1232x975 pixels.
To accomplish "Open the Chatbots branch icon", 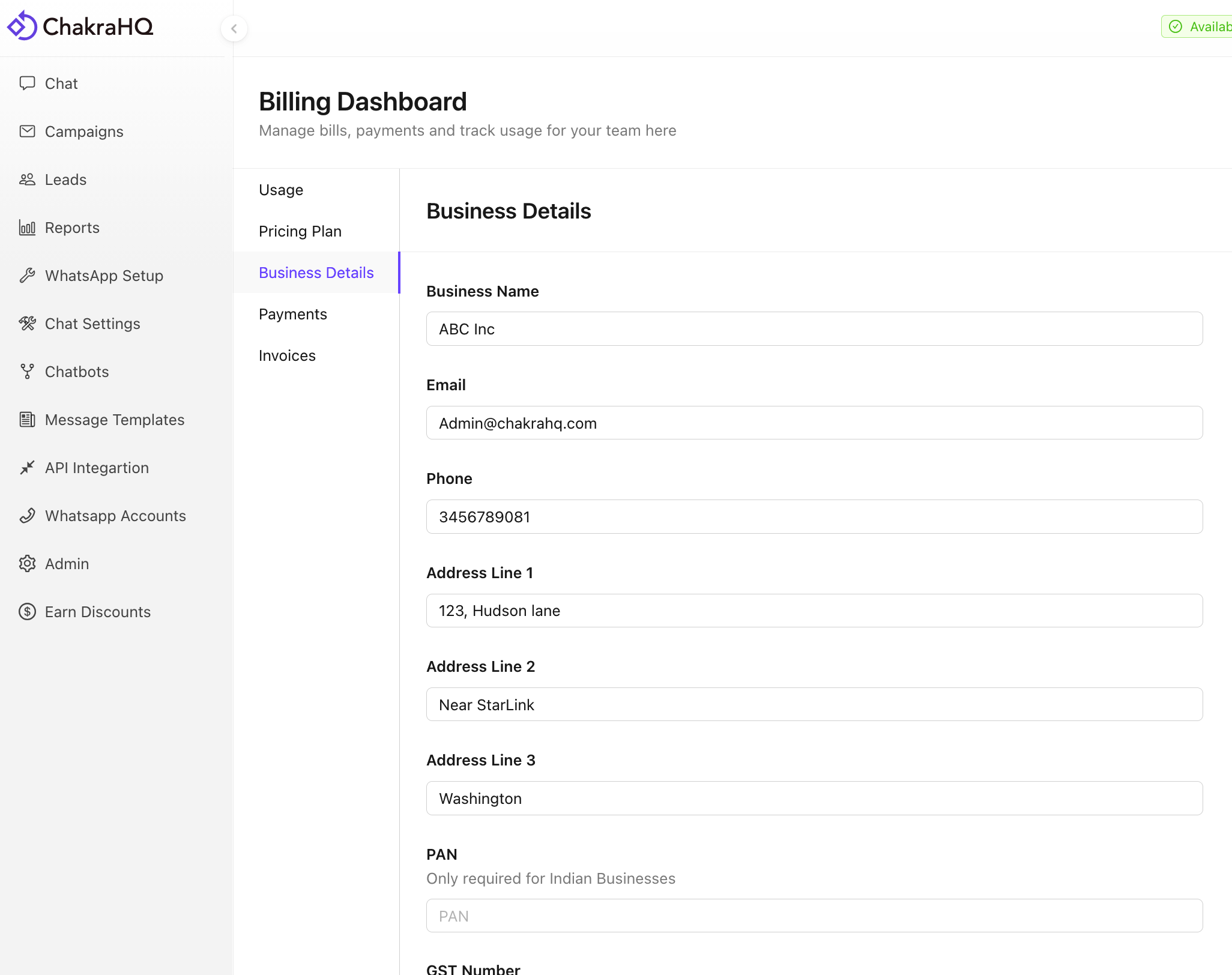I will (27, 371).
